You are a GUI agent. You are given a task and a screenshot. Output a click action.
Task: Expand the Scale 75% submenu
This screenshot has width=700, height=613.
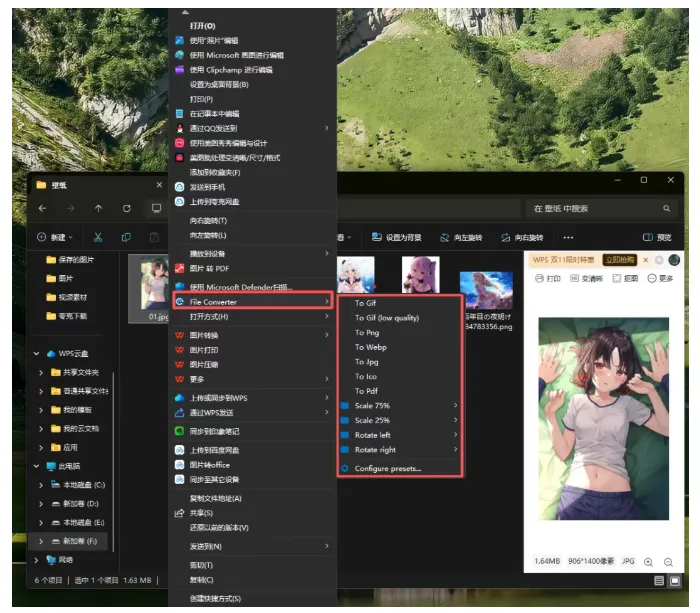tap(400, 405)
